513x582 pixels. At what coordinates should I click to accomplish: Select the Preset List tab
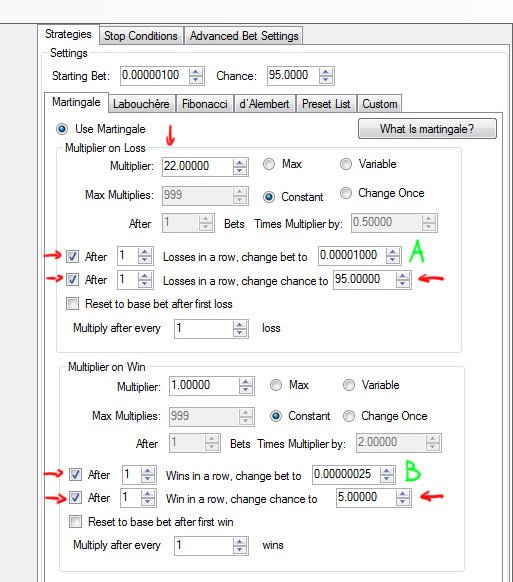coord(326,104)
